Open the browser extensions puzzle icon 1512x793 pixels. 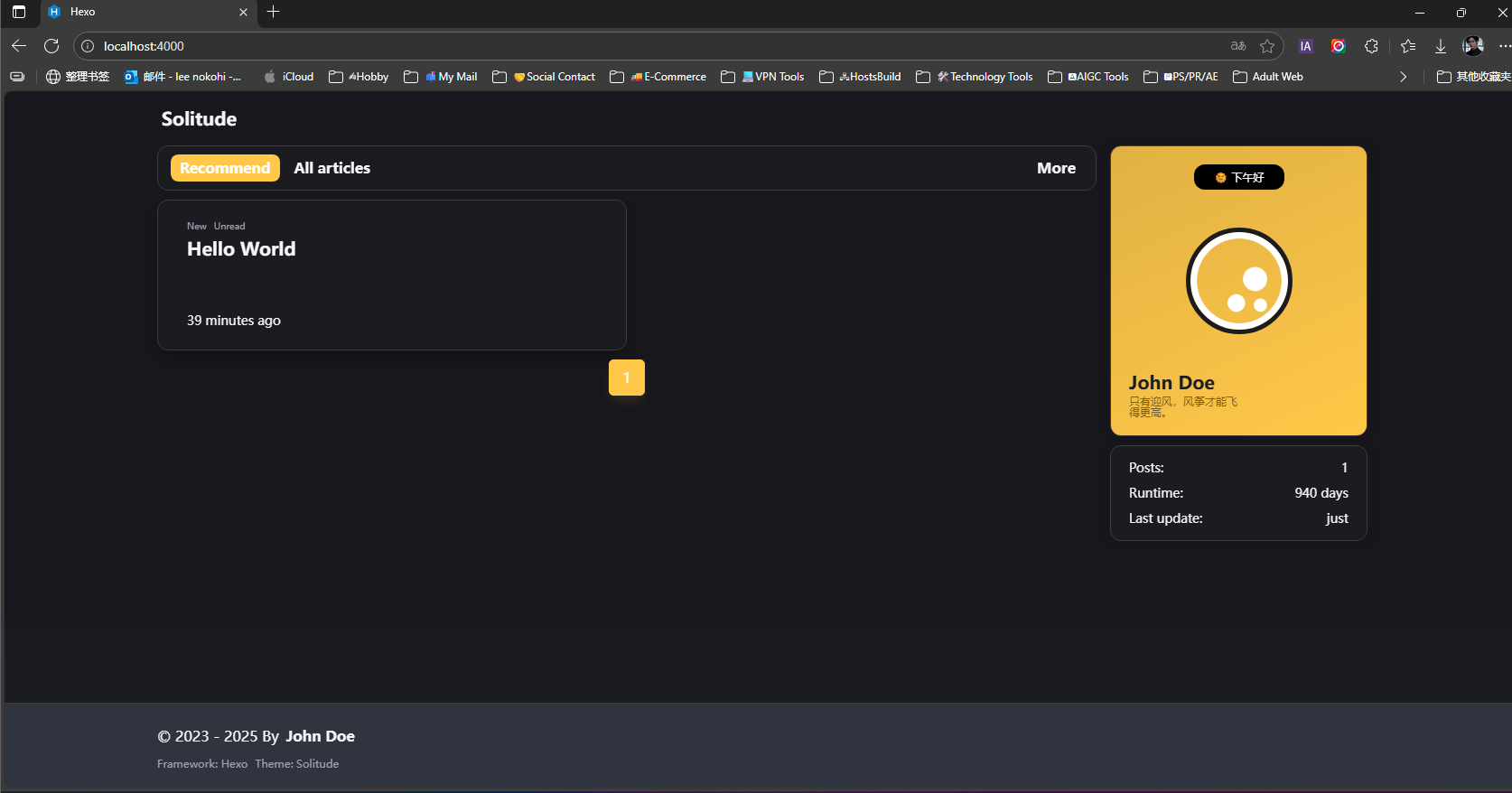(1371, 46)
